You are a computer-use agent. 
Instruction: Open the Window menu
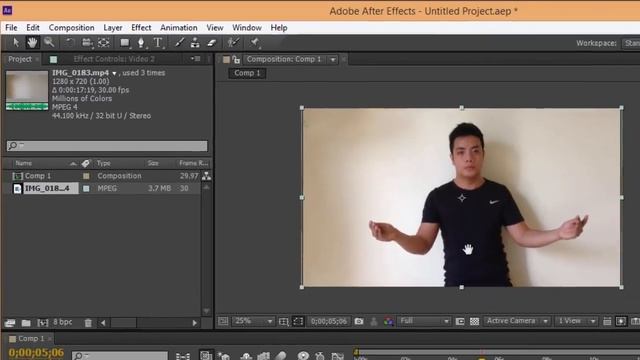[247, 28]
